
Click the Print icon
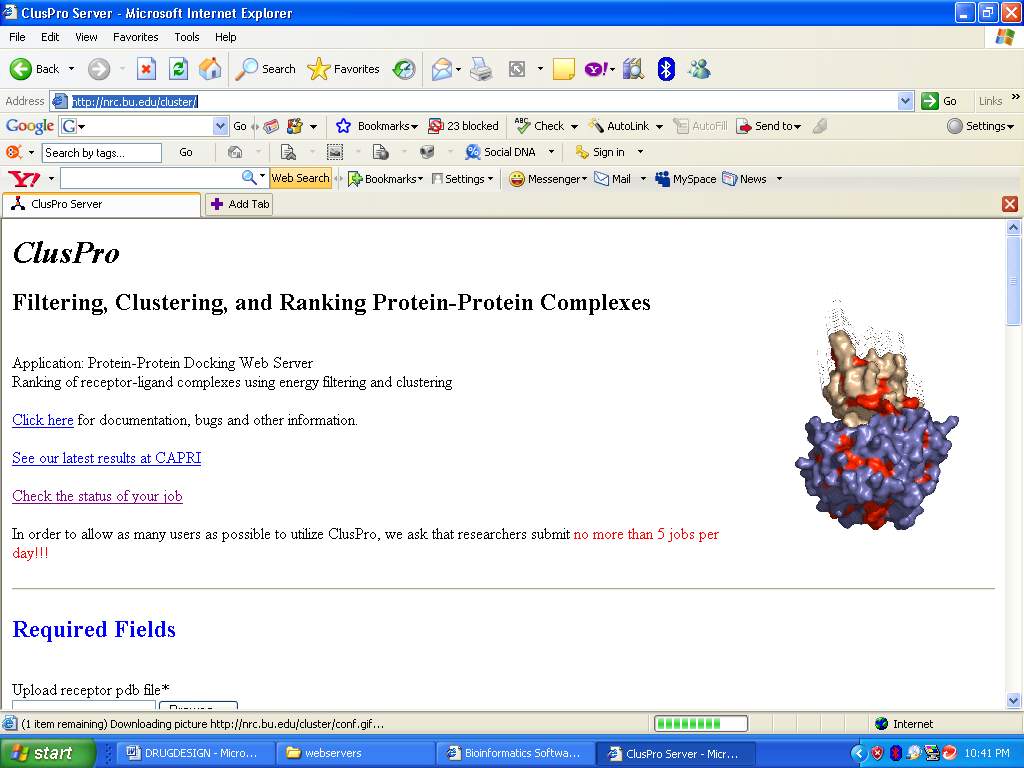tap(481, 69)
